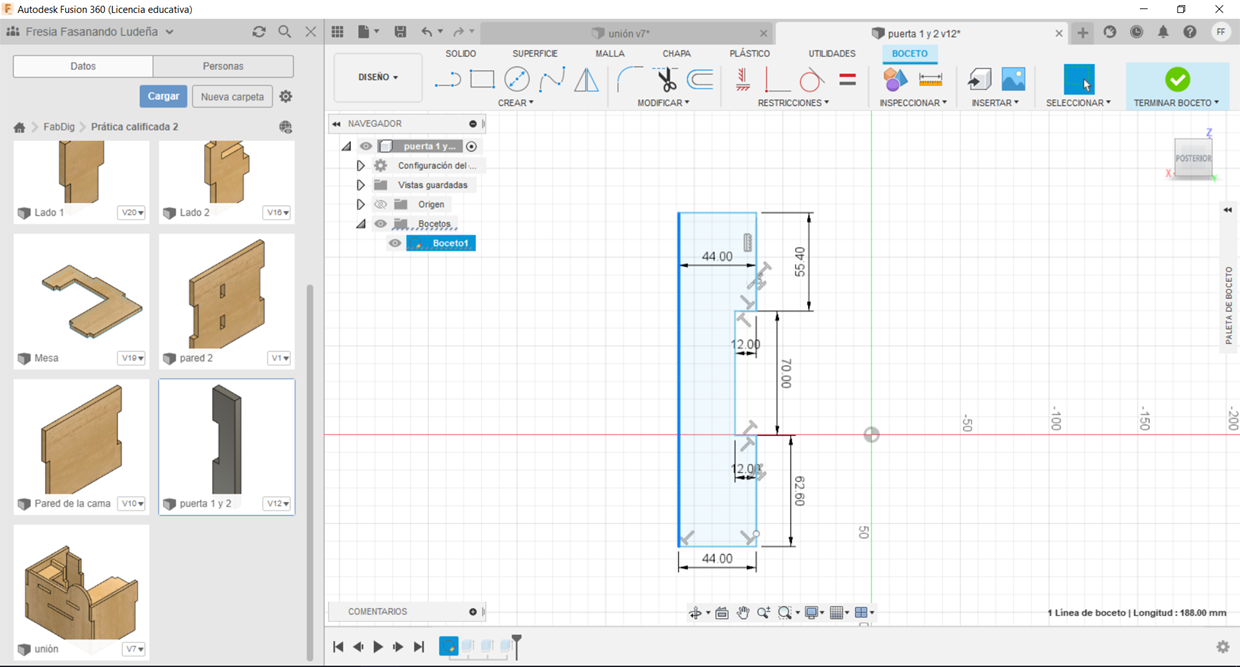Click the green Terminar Boceto checkmark

click(x=1177, y=79)
